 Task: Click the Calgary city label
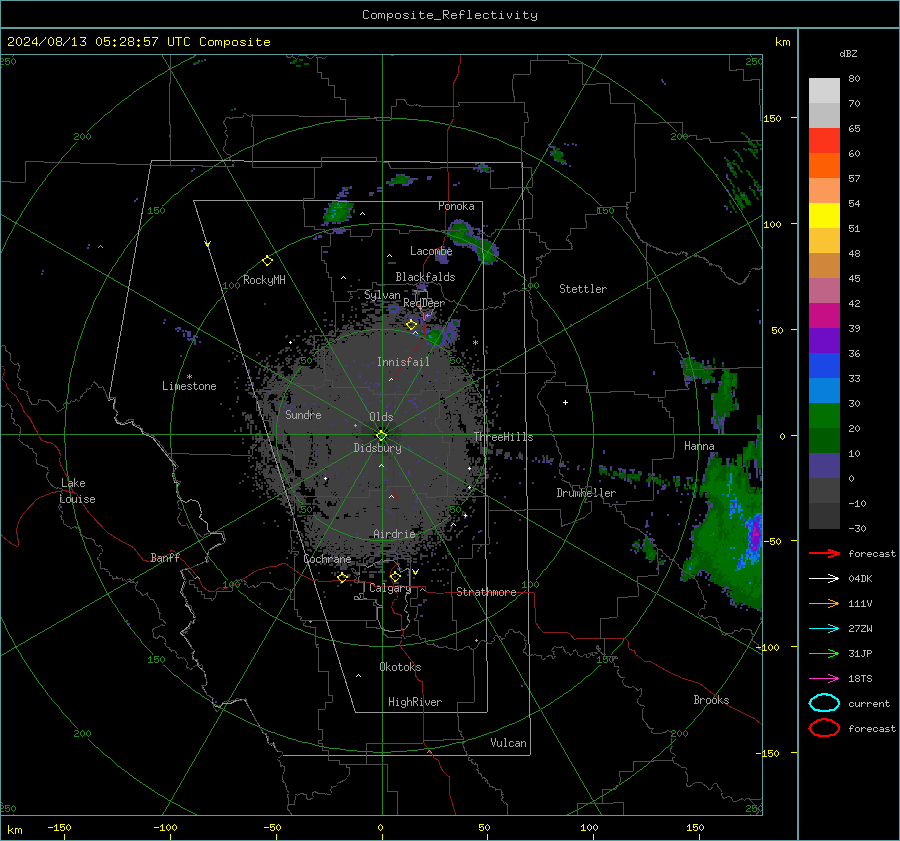tap(390, 588)
